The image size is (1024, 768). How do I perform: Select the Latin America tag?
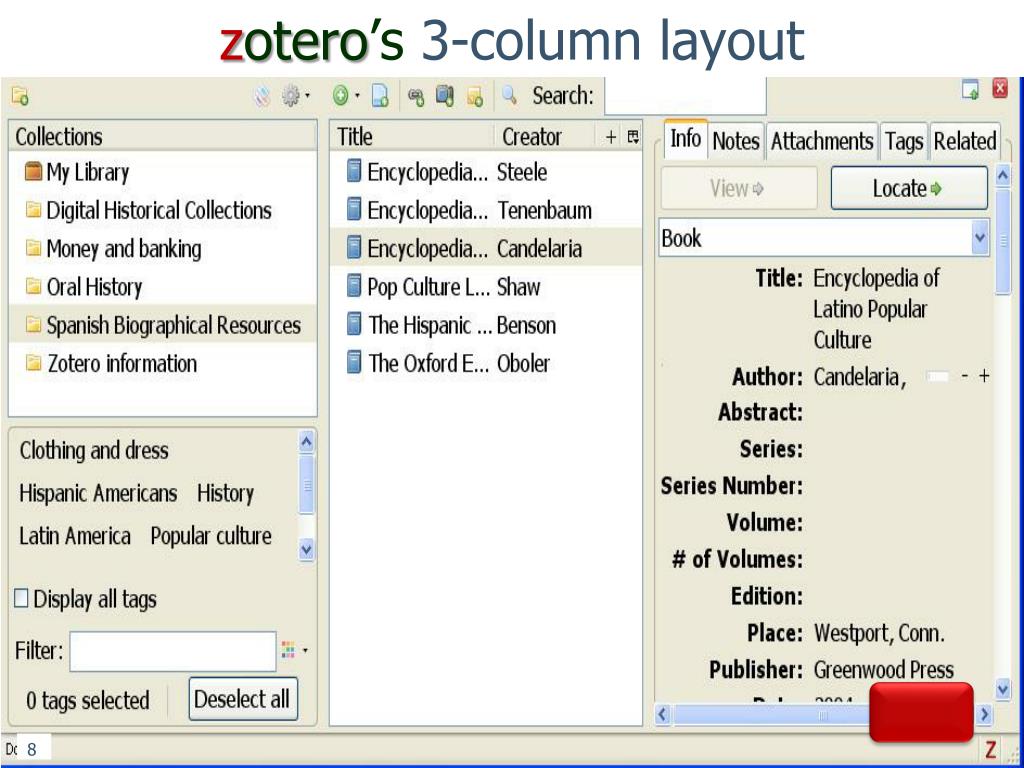[x=74, y=536]
